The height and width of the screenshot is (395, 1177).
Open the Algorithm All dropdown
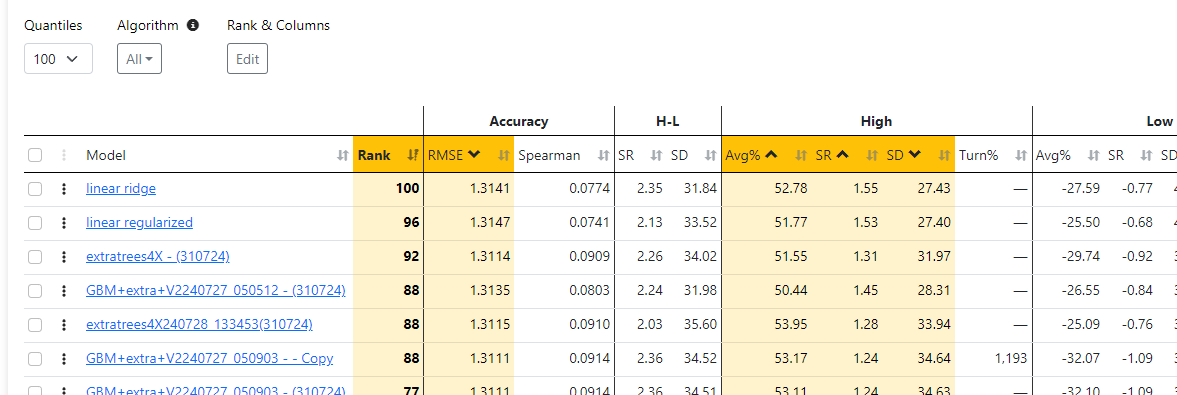coord(140,59)
